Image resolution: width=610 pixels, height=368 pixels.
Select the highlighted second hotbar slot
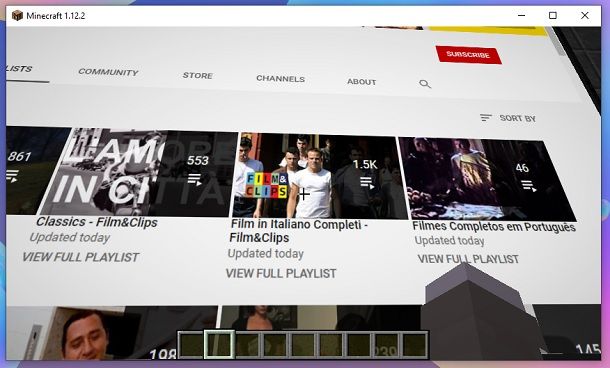tap(219, 345)
